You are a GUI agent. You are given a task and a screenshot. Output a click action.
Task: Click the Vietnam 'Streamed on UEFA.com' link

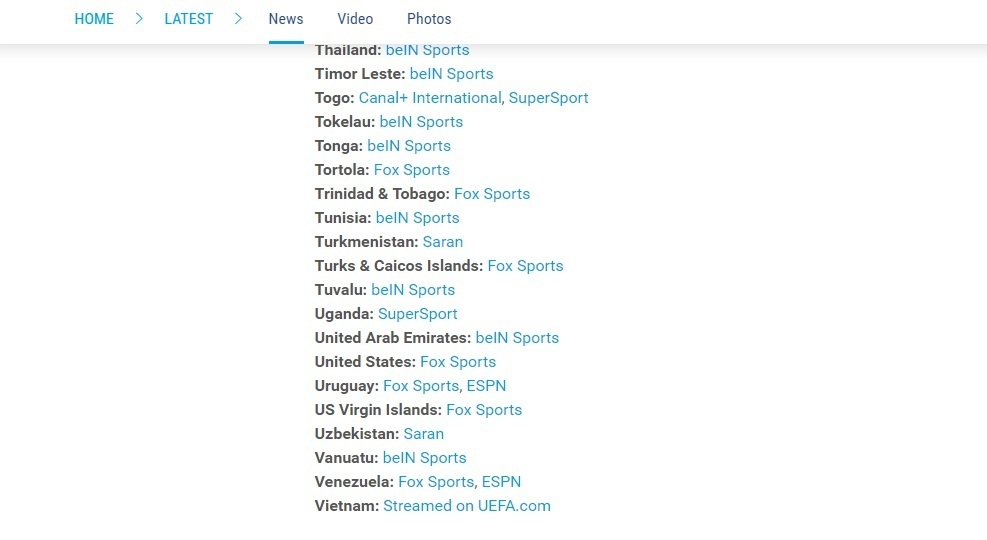click(x=466, y=506)
